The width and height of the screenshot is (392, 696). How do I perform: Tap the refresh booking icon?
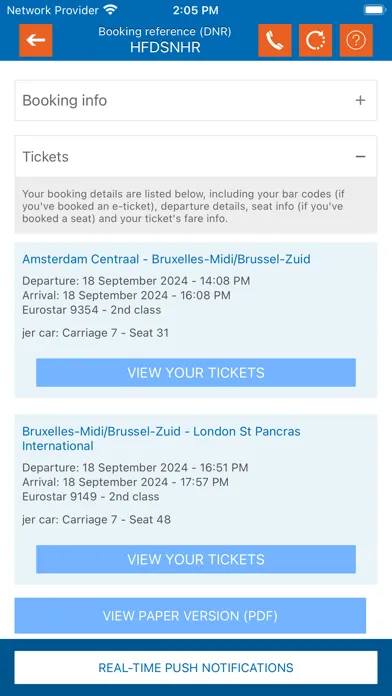(x=315, y=40)
